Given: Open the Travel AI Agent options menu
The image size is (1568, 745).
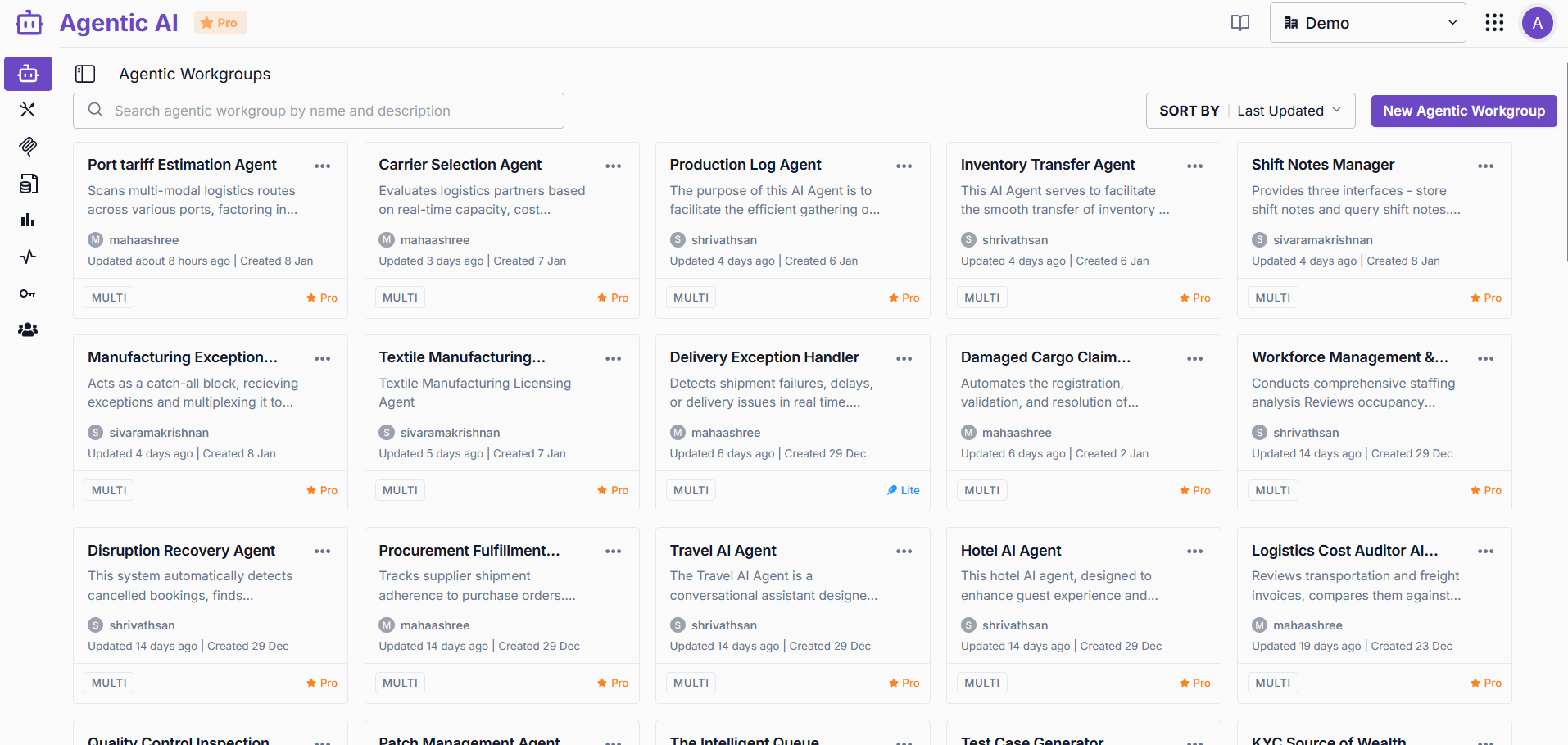Looking at the screenshot, I should pos(904,552).
